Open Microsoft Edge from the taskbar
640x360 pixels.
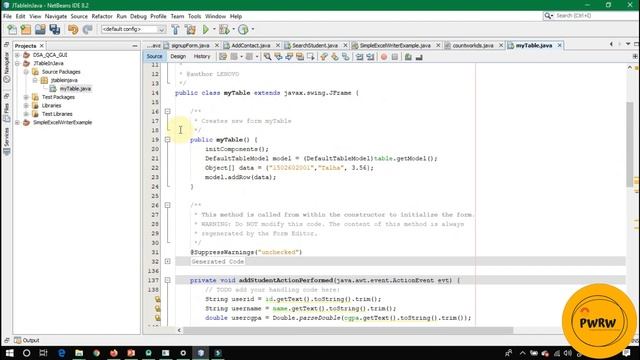(x=62, y=353)
